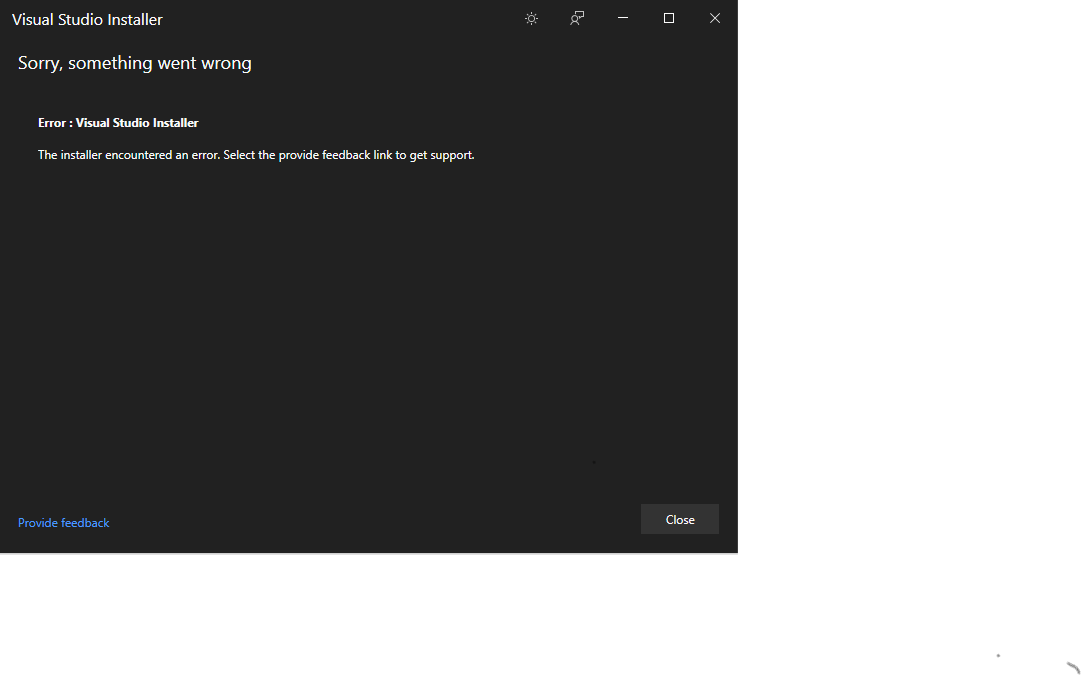Viewport: 1083px width, 676px height.
Task: Click the 'installer encountered an error' message text
Action: click(256, 155)
